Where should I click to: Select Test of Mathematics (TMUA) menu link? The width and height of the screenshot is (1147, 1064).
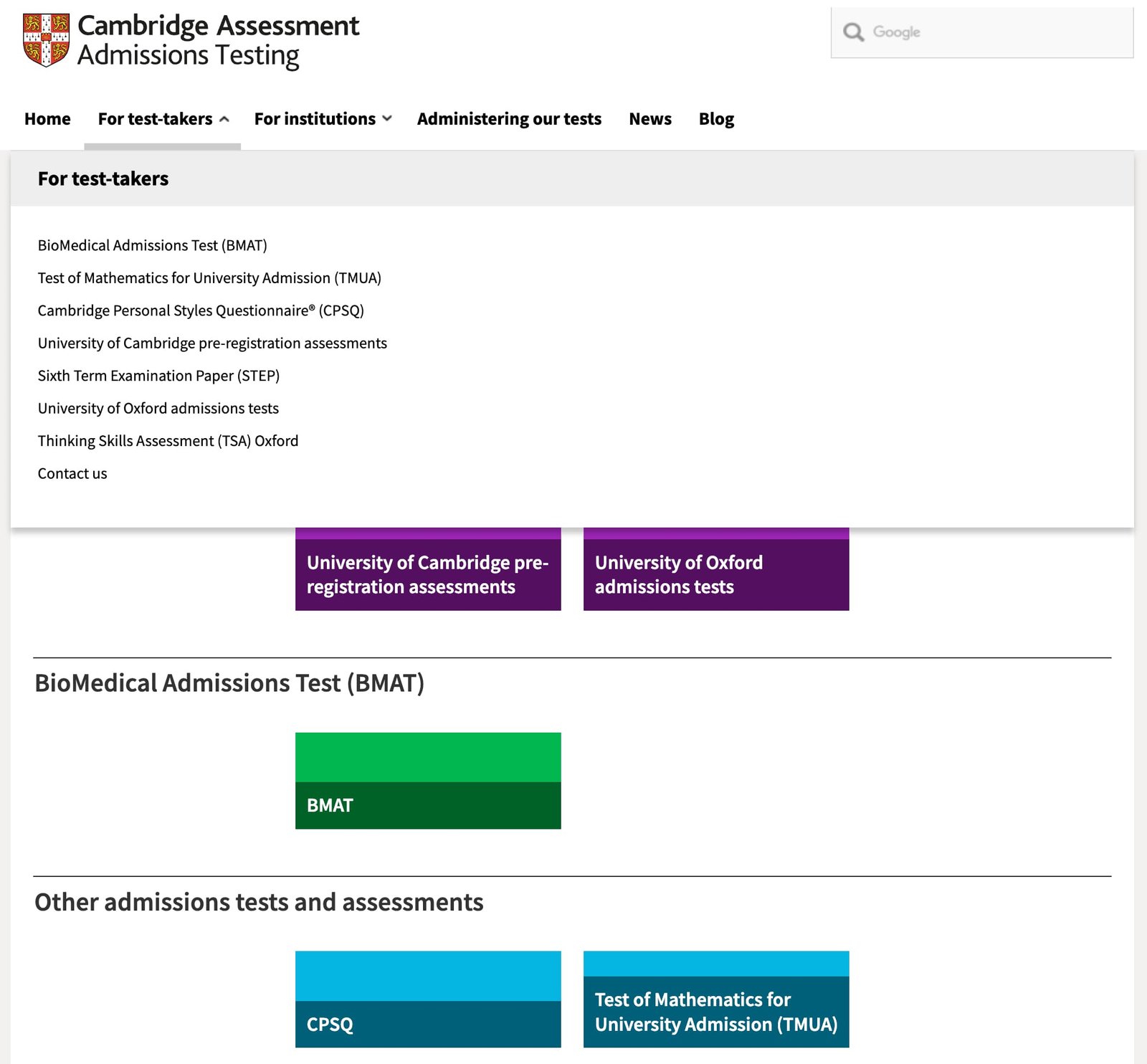coord(209,278)
